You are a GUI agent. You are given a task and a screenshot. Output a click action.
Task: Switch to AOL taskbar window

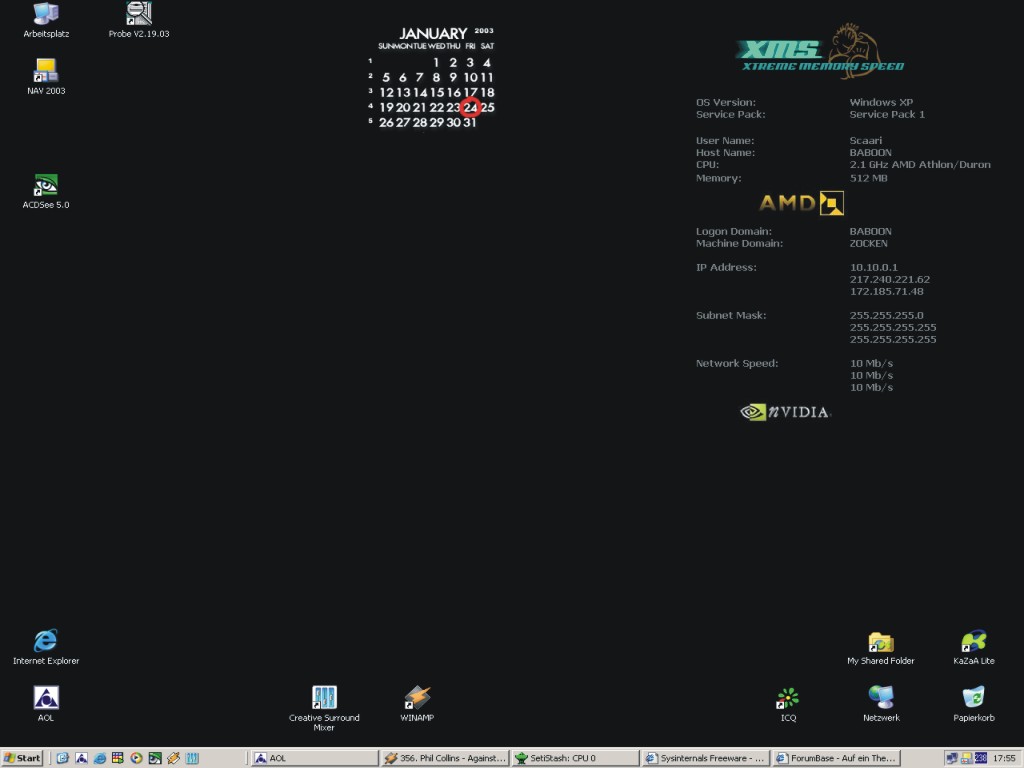coord(315,758)
